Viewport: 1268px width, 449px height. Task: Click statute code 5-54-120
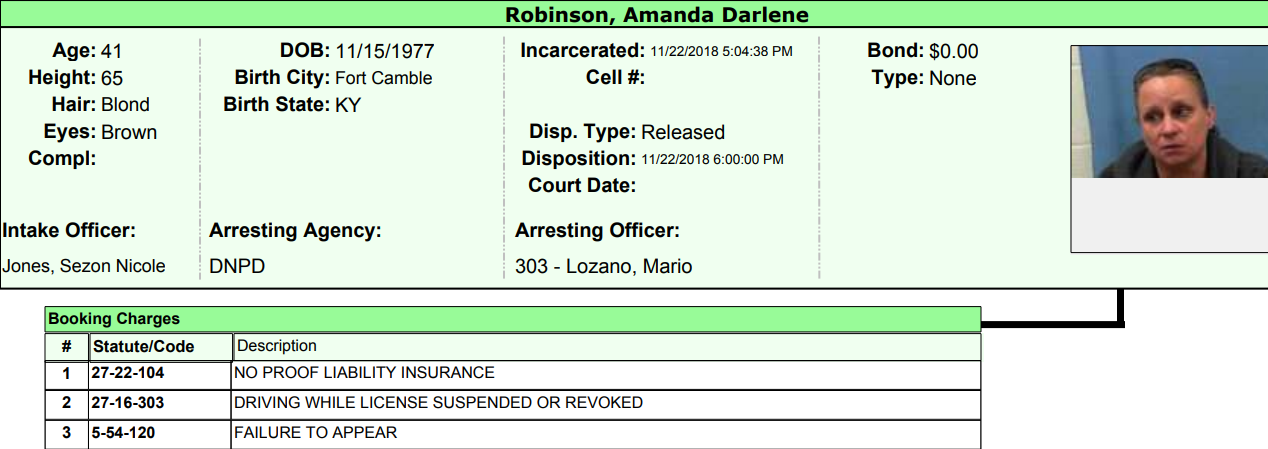pyautogui.click(x=123, y=433)
